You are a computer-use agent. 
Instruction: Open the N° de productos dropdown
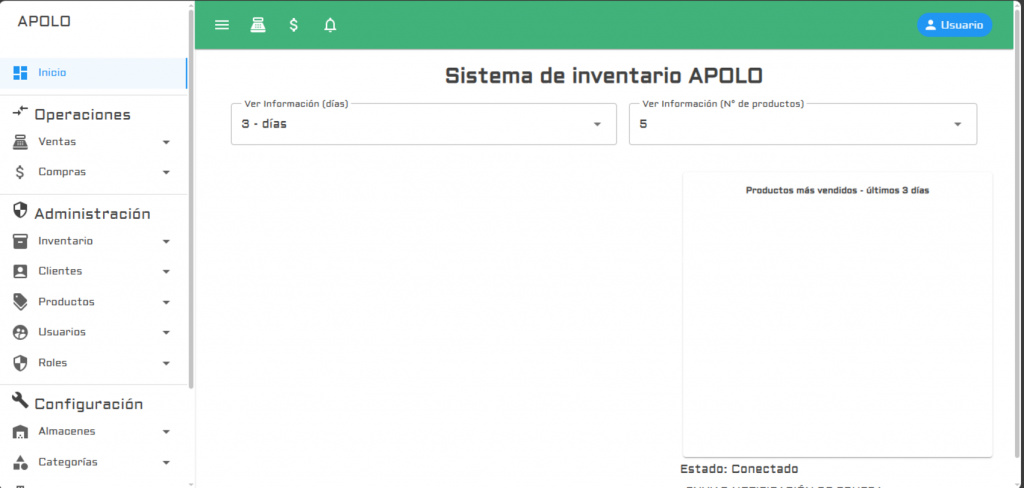(x=802, y=124)
